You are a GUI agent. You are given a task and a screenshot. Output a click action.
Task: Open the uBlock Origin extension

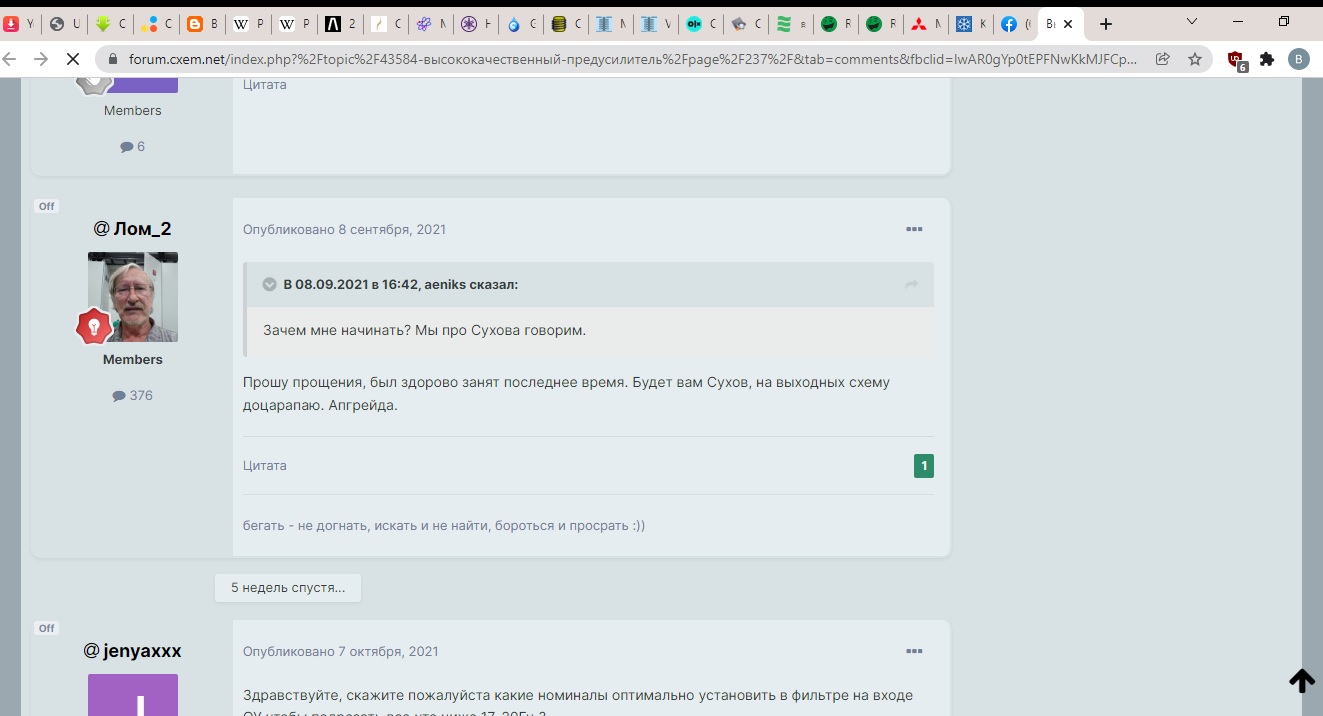(x=1236, y=60)
